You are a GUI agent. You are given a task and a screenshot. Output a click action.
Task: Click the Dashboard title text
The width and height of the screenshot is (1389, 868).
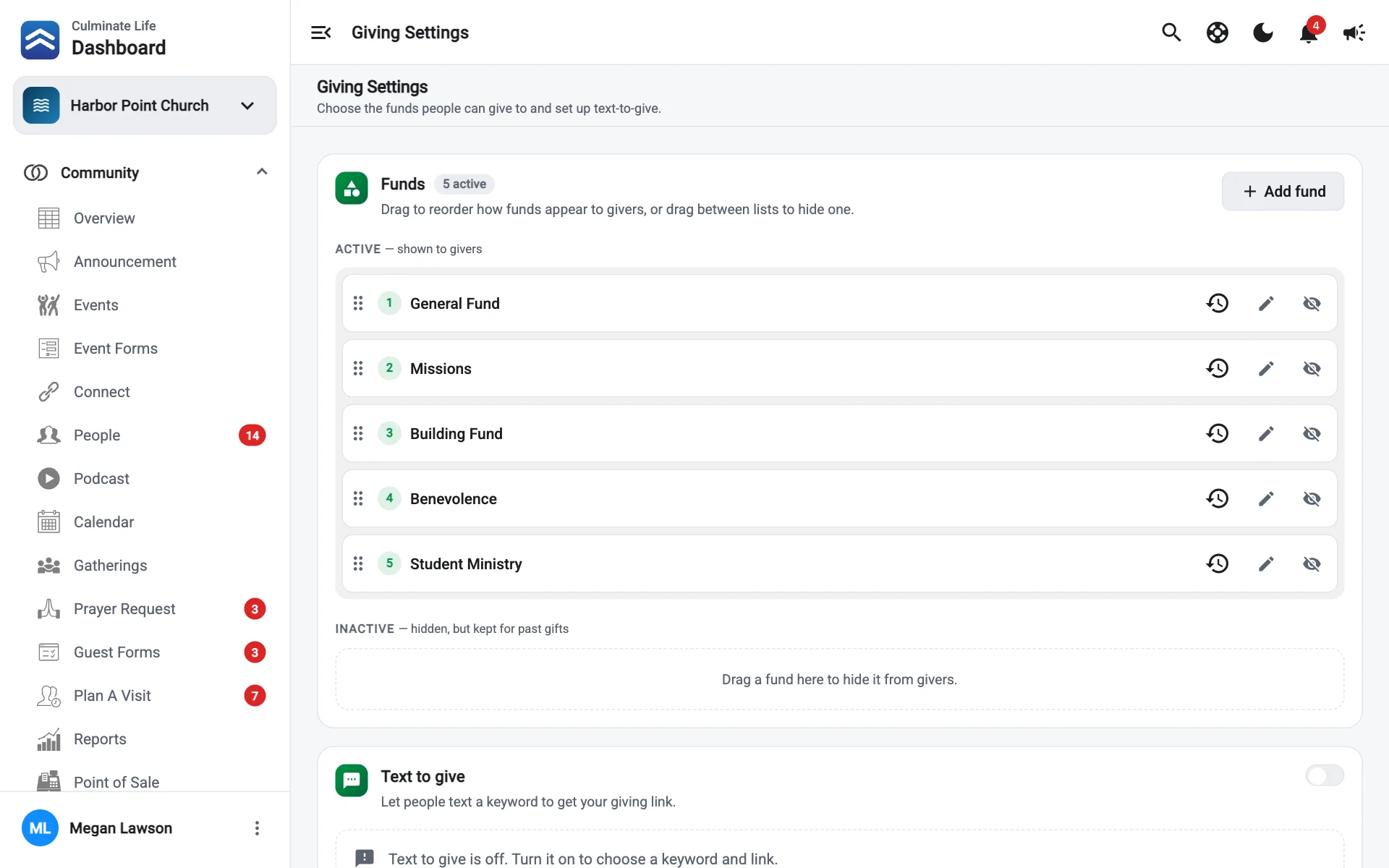tap(119, 48)
